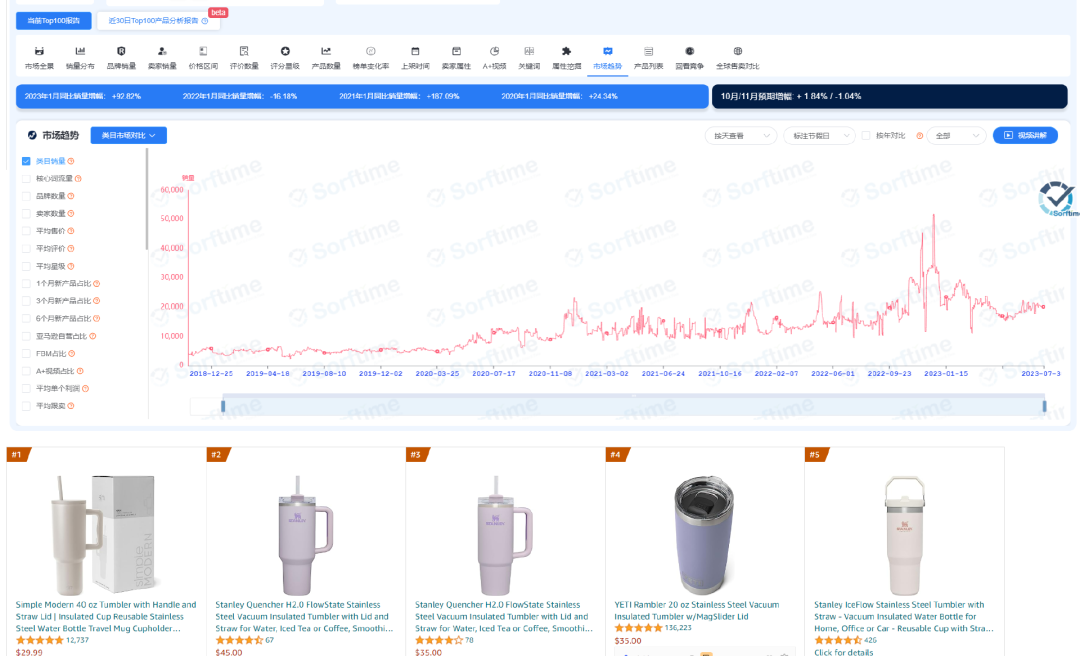Switch to 当前Top100报告 tab
The height and width of the screenshot is (656, 1080).
click(x=54, y=21)
